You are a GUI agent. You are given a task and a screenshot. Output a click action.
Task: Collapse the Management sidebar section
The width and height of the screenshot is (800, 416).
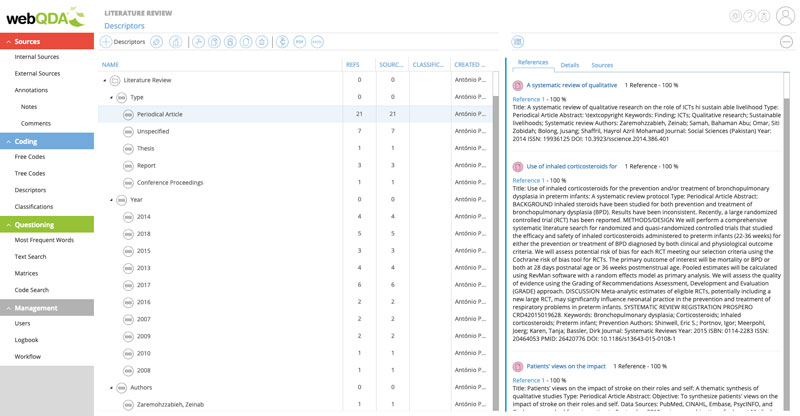point(8,308)
